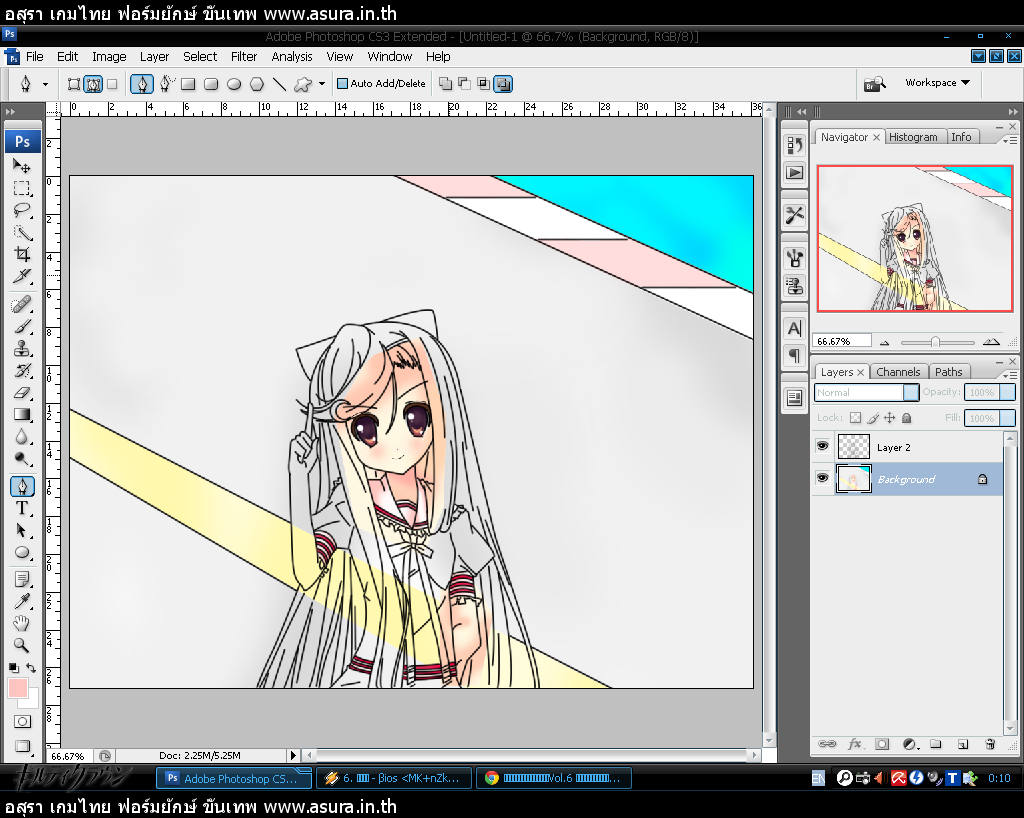
Task: Open layer Fill dropdown arrow
Action: tap(1008, 418)
